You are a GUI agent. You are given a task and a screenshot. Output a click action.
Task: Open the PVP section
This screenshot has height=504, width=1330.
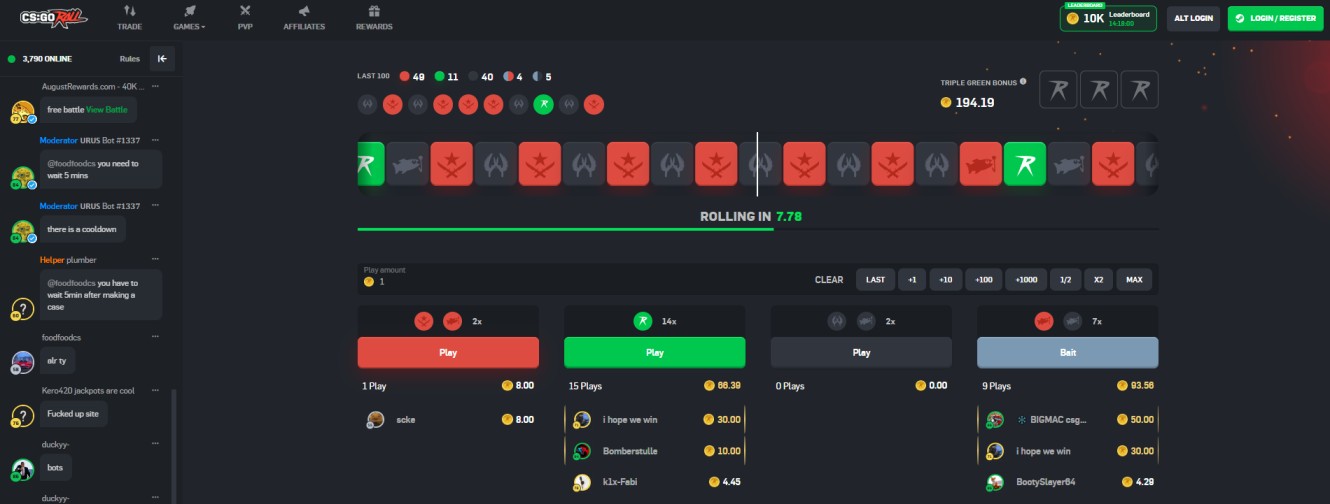point(245,18)
